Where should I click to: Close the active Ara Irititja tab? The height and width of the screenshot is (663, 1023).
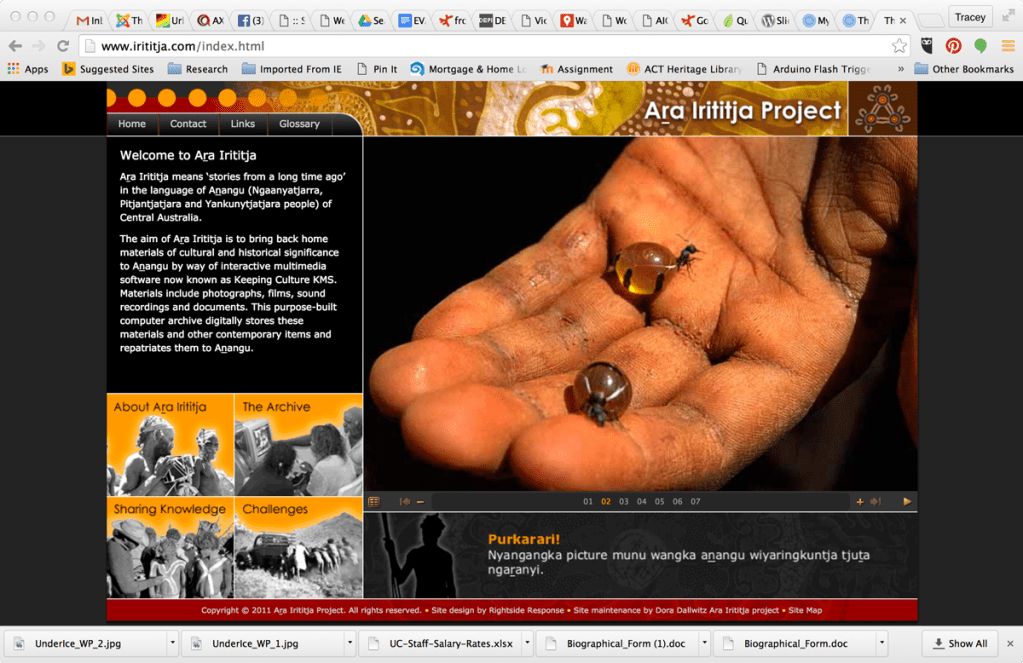pyautogui.click(x=903, y=21)
